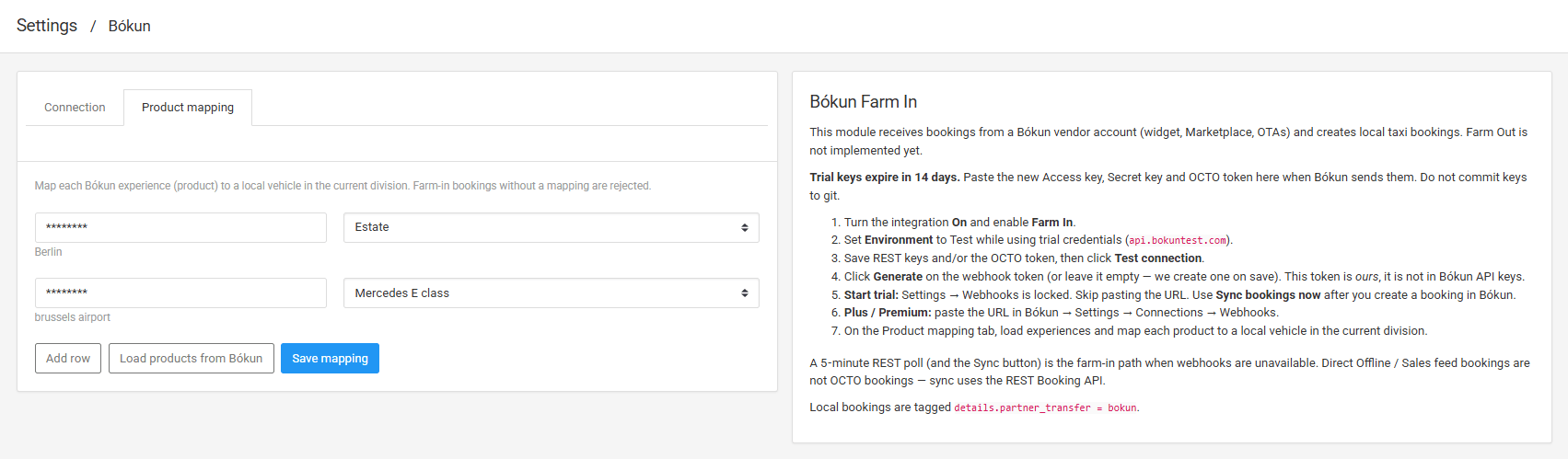Click the 'Trial keys expire in 14 days' notice

884,178
